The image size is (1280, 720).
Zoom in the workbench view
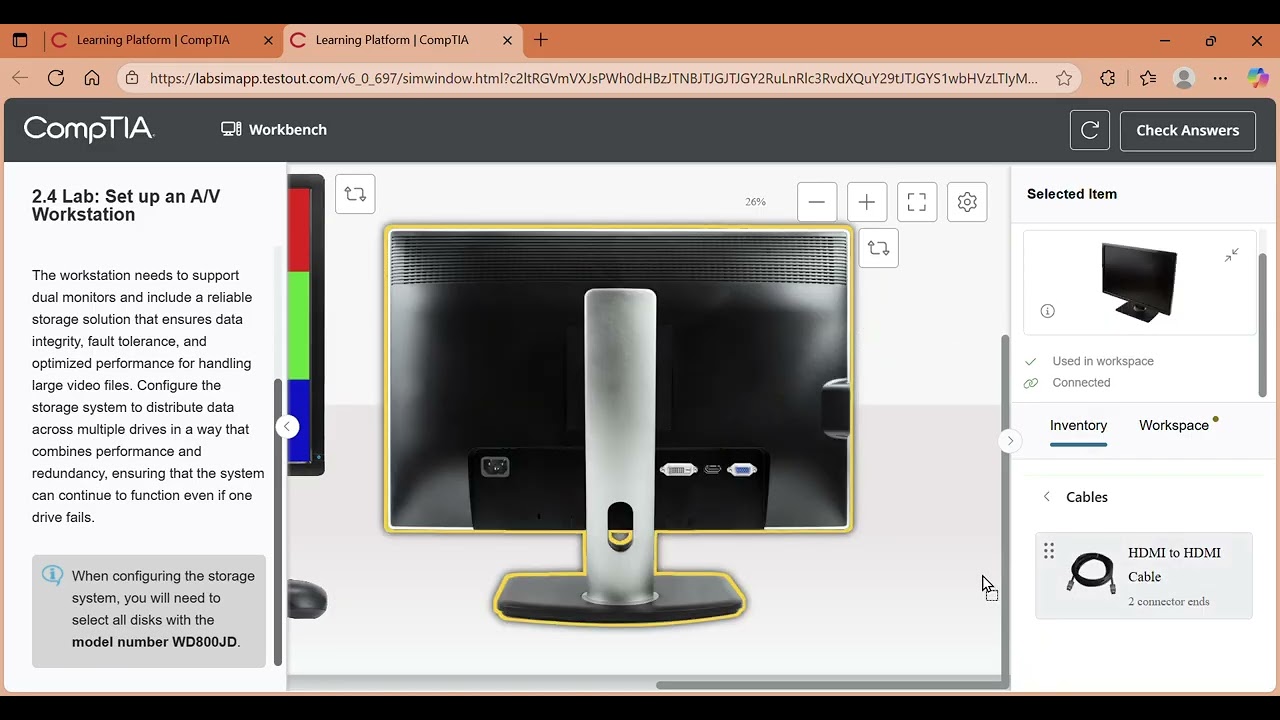pyautogui.click(x=867, y=202)
